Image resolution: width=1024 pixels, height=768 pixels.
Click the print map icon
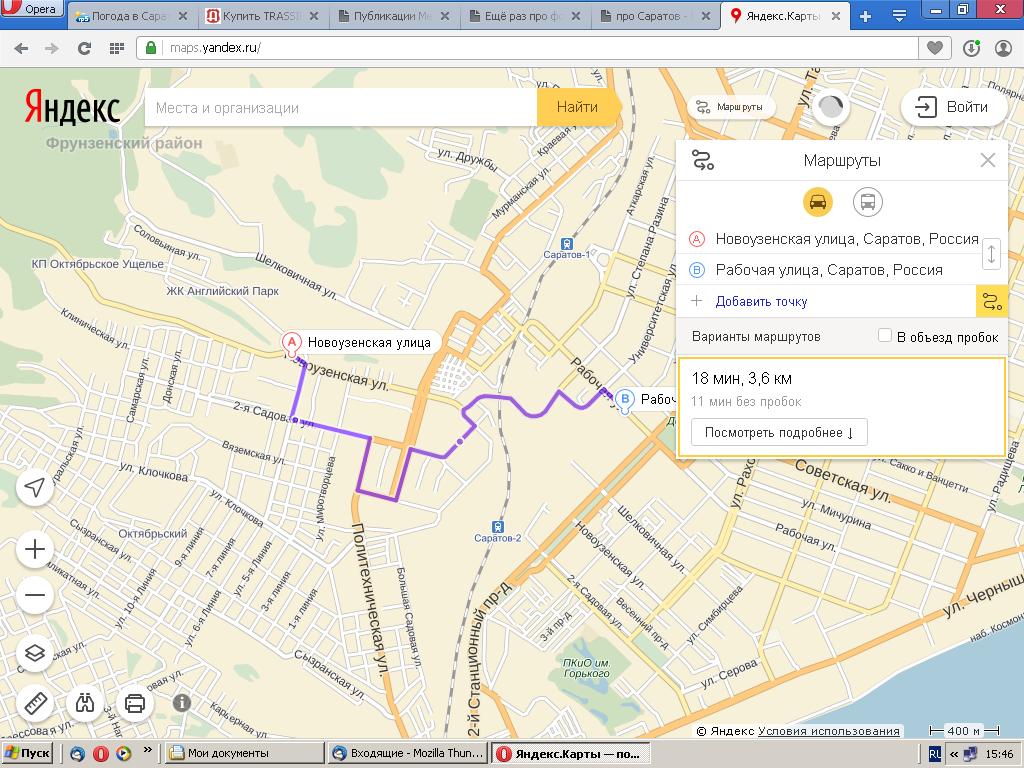tap(135, 703)
